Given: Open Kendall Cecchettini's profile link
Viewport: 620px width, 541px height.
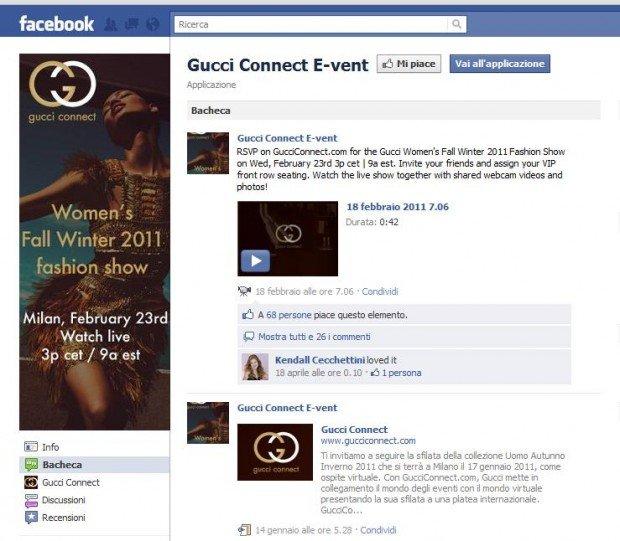Looking at the screenshot, I should click(320, 360).
